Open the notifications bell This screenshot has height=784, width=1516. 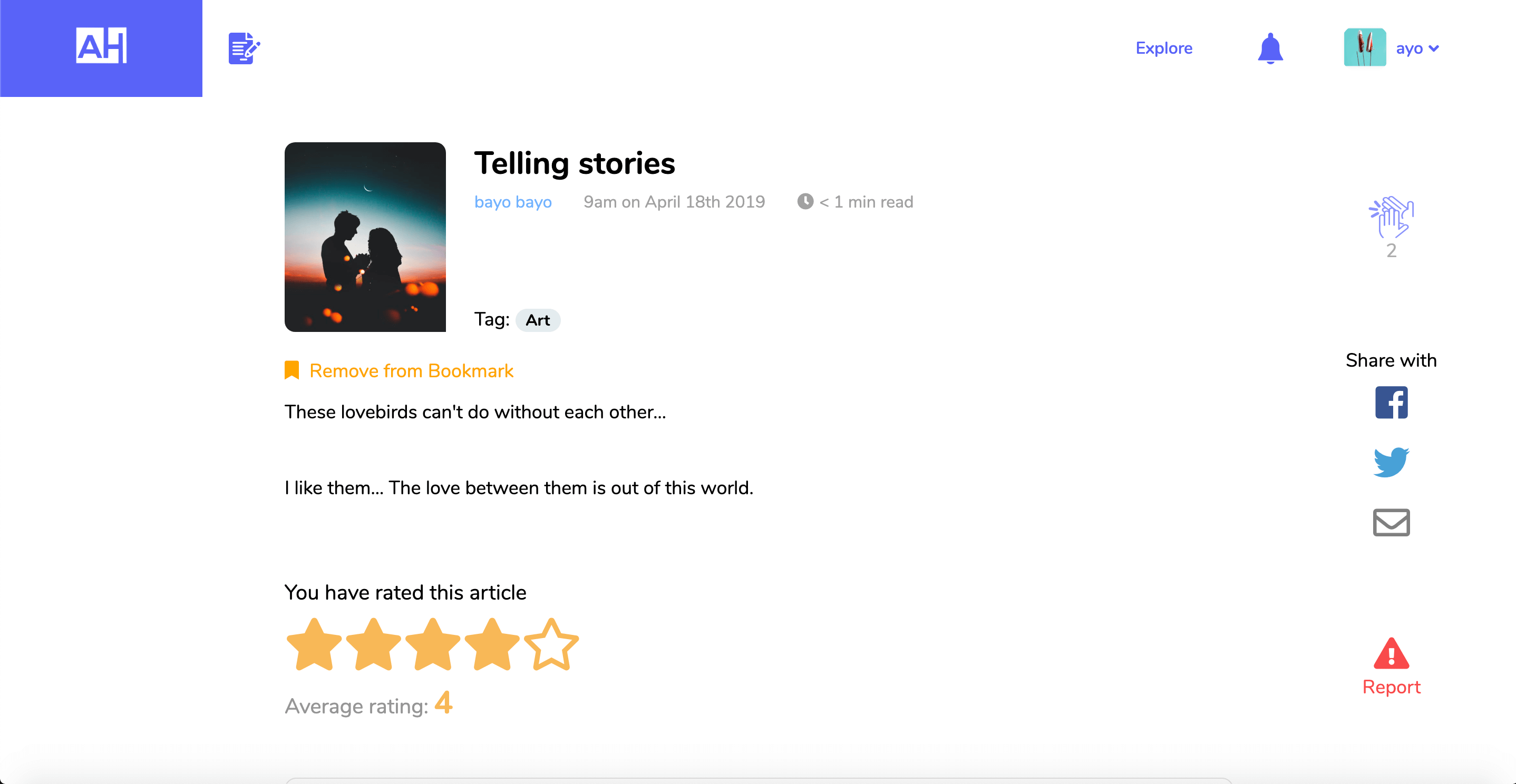[1270, 48]
